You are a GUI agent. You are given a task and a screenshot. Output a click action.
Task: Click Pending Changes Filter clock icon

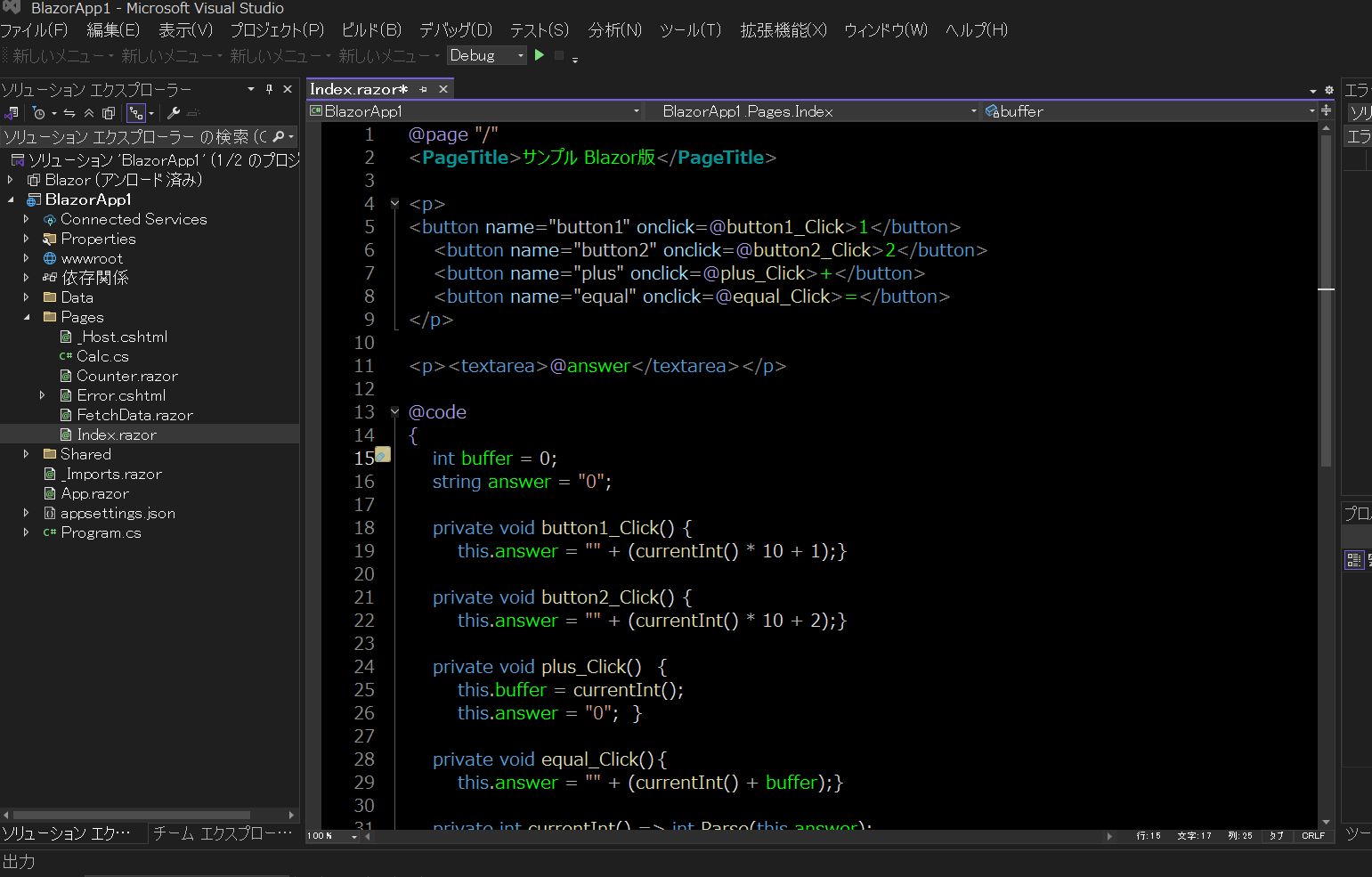click(38, 113)
